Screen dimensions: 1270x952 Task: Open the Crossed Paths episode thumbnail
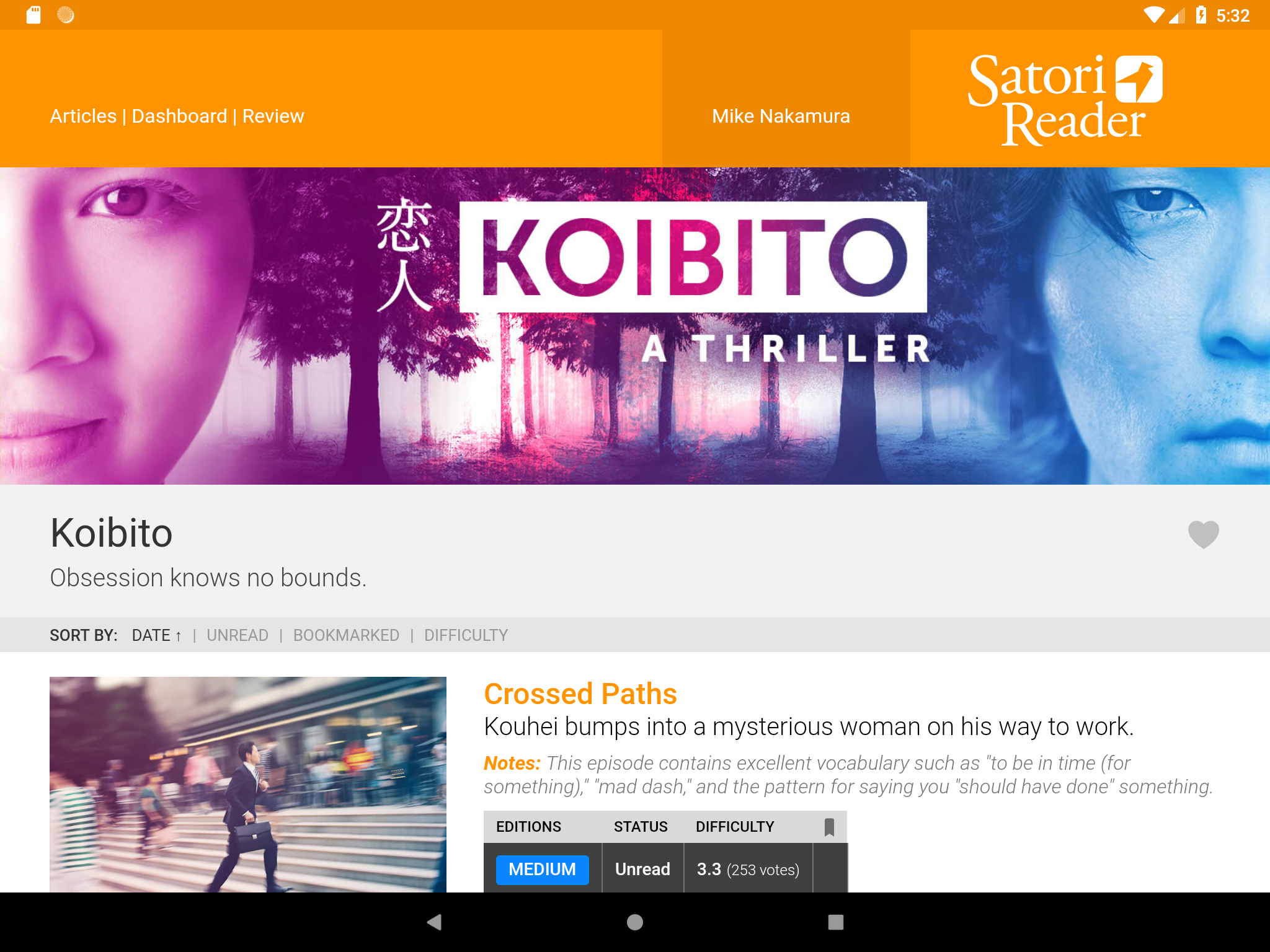(248, 785)
